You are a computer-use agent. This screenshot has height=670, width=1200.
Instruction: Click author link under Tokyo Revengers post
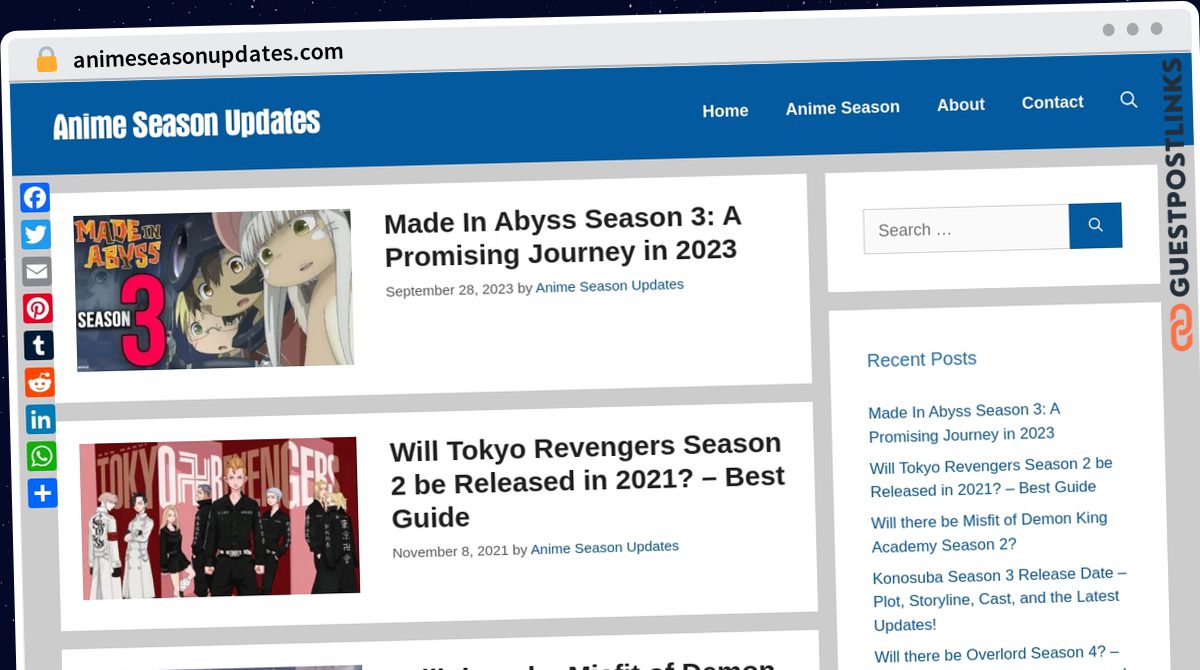coord(605,548)
